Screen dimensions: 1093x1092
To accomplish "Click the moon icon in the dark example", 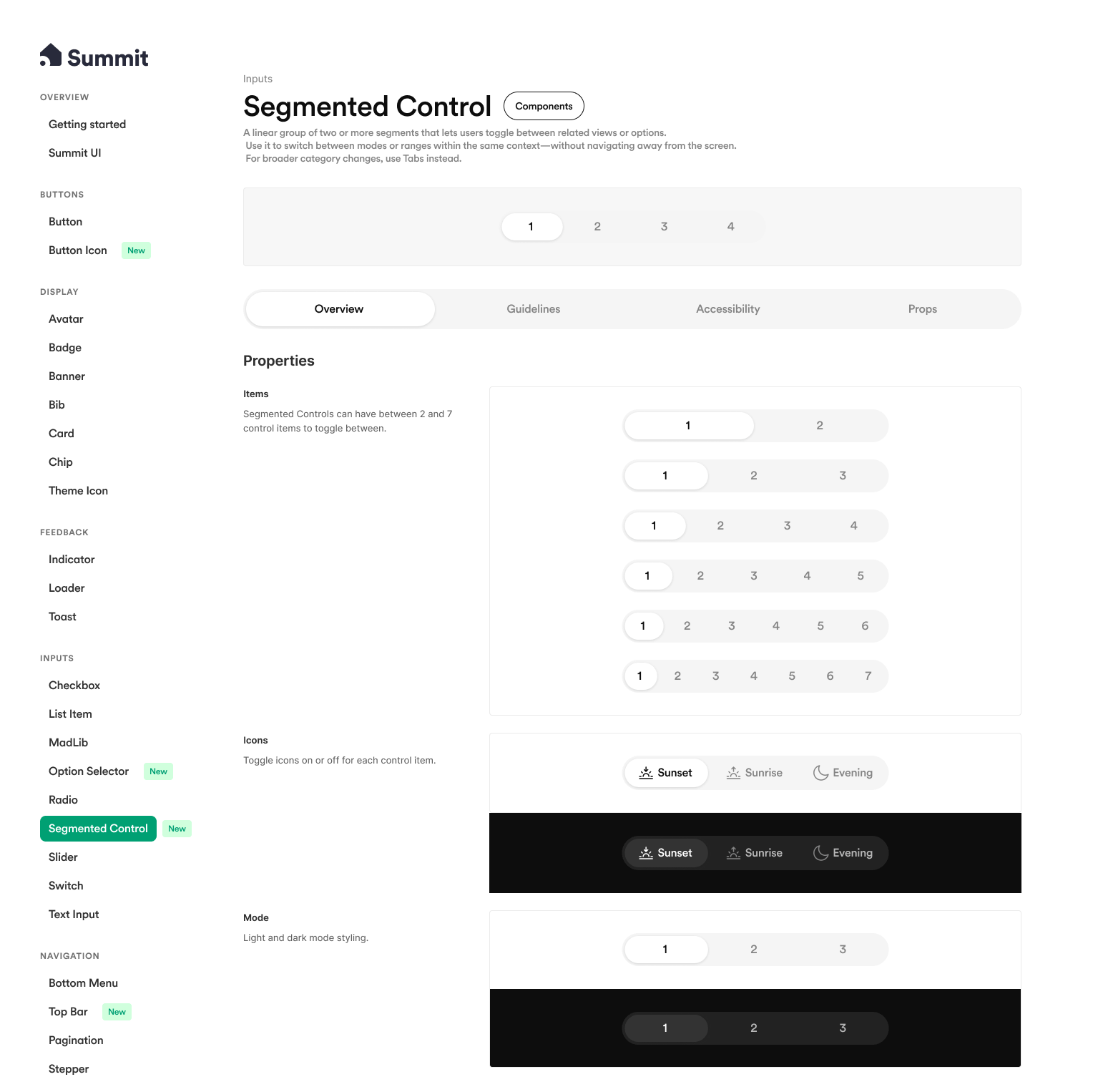I will (820, 853).
